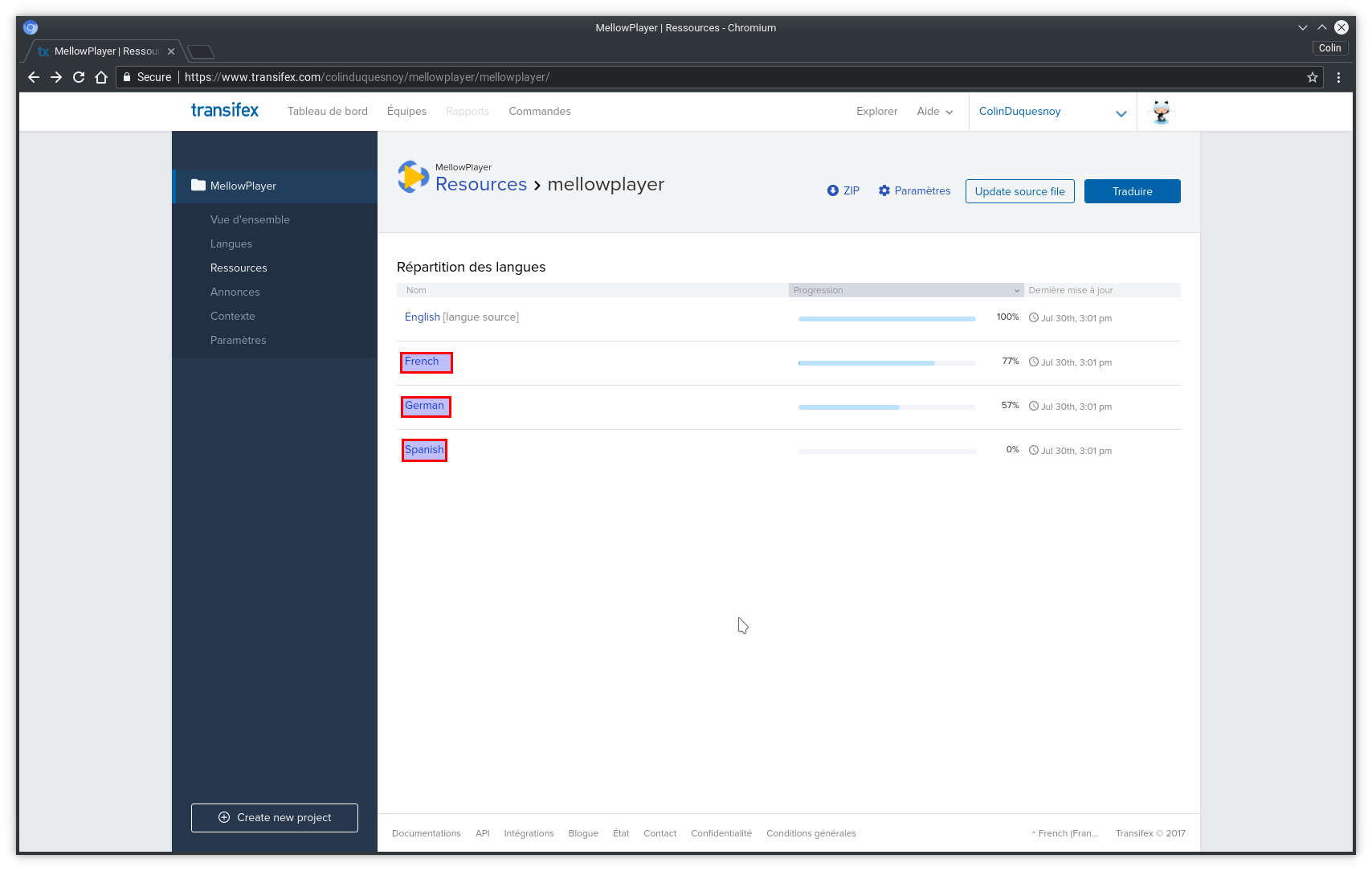The image size is (1372, 871).
Task: Open Conditions générales footer link
Action: [811, 833]
